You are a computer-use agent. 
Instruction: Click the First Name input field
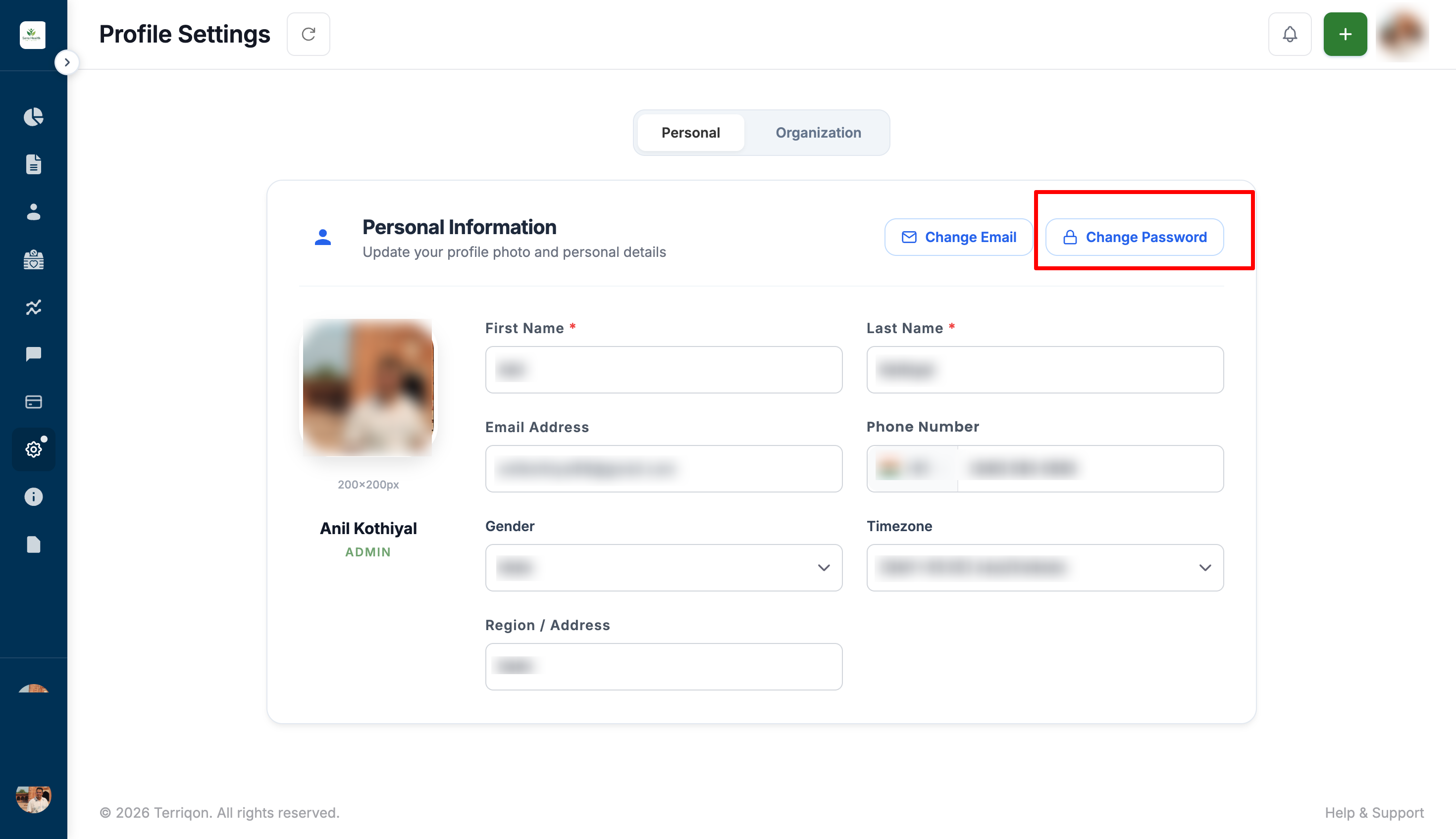pyautogui.click(x=664, y=369)
